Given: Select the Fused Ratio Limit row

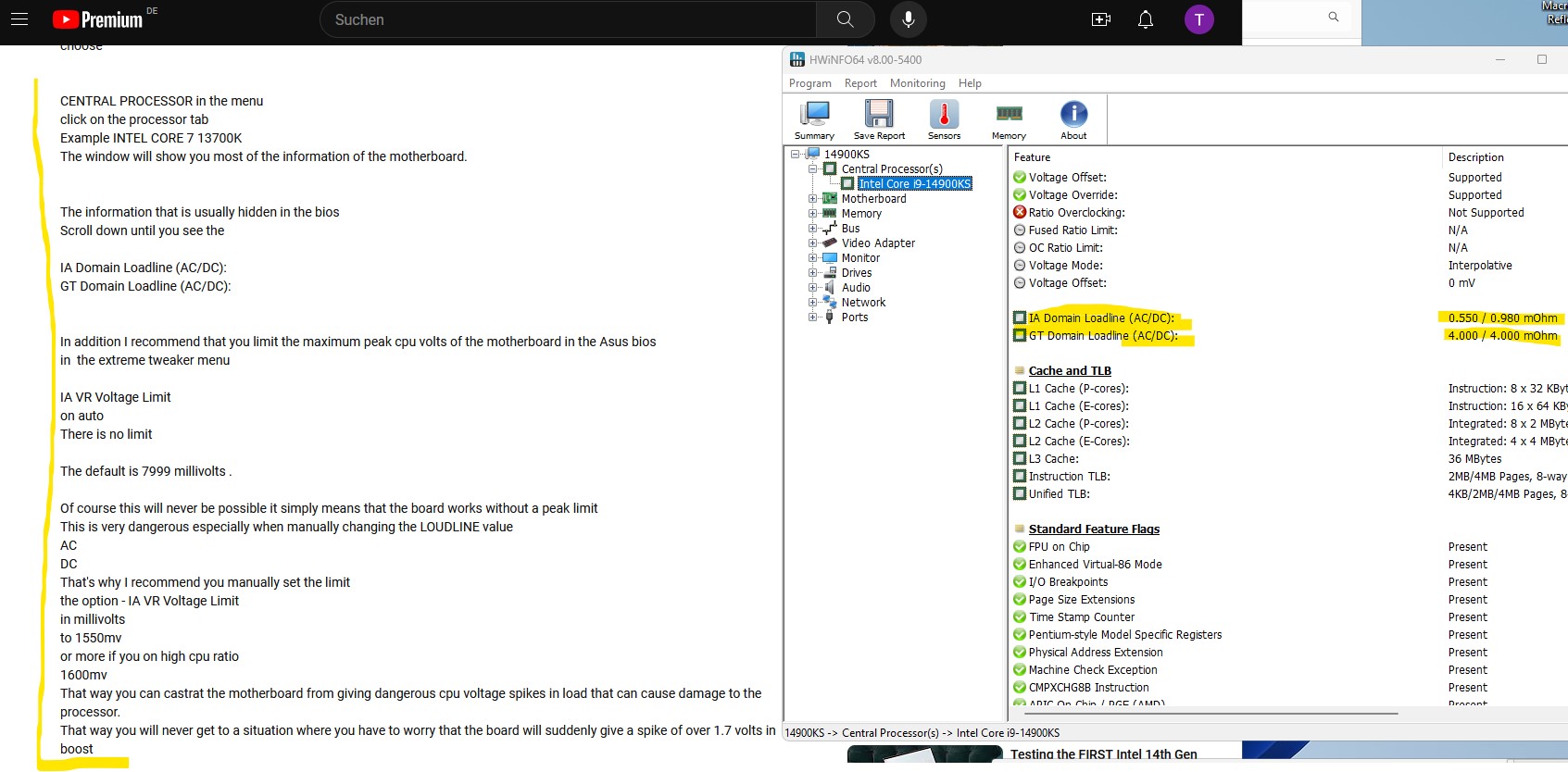Looking at the screenshot, I should coord(1289,230).
